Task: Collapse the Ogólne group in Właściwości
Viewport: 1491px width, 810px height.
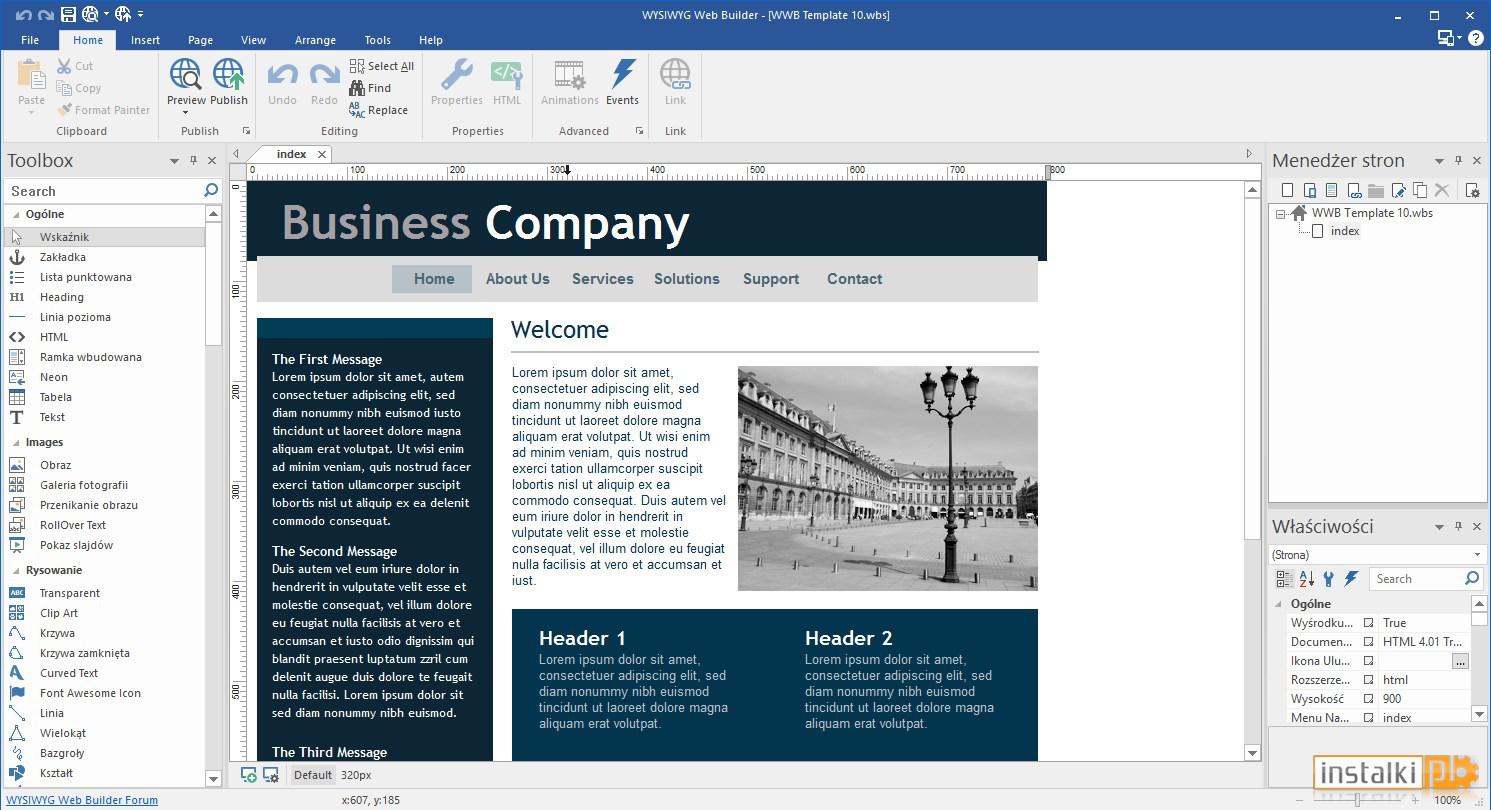Action: pyautogui.click(x=1279, y=604)
